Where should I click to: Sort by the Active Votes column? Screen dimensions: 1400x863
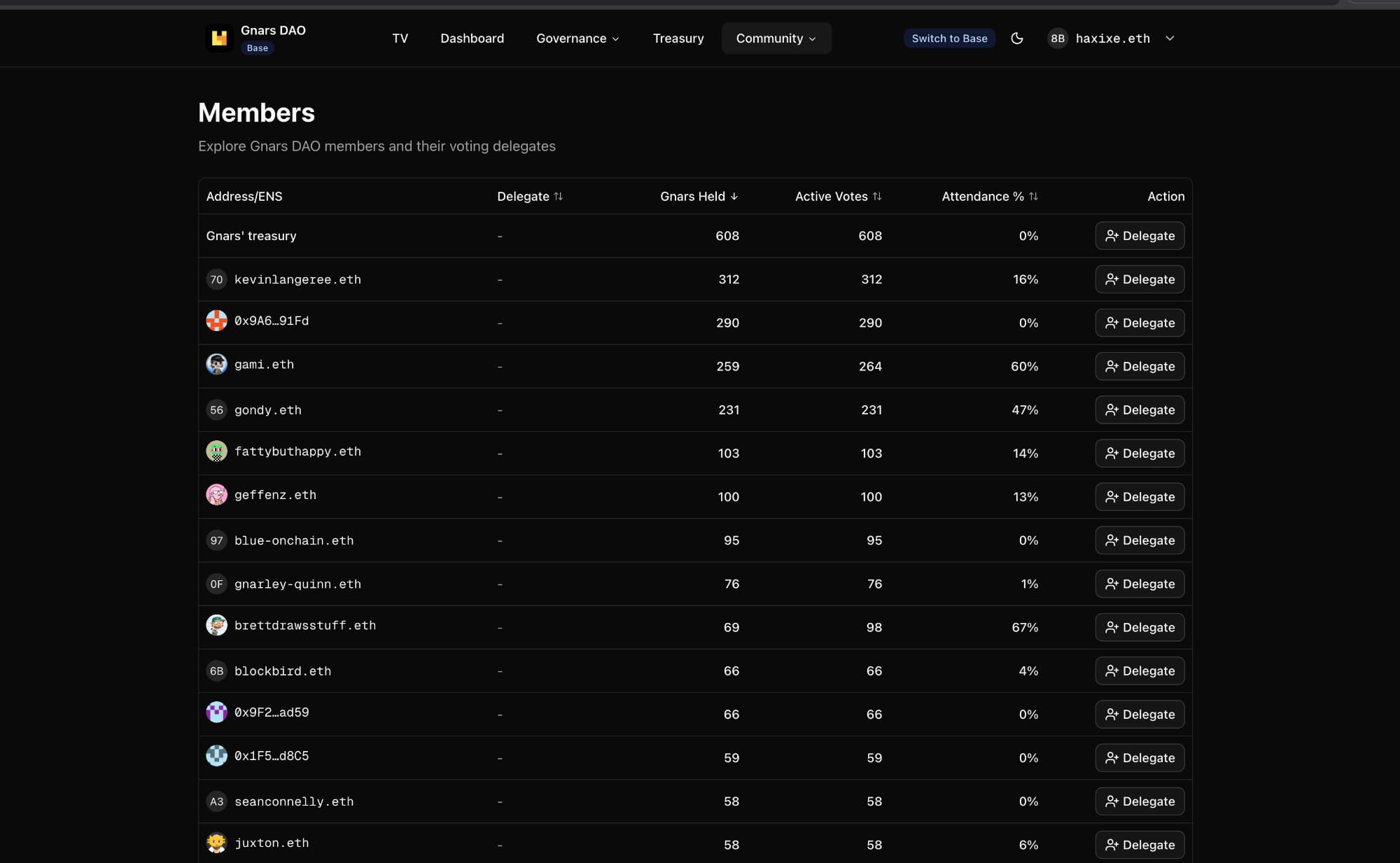point(838,197)
